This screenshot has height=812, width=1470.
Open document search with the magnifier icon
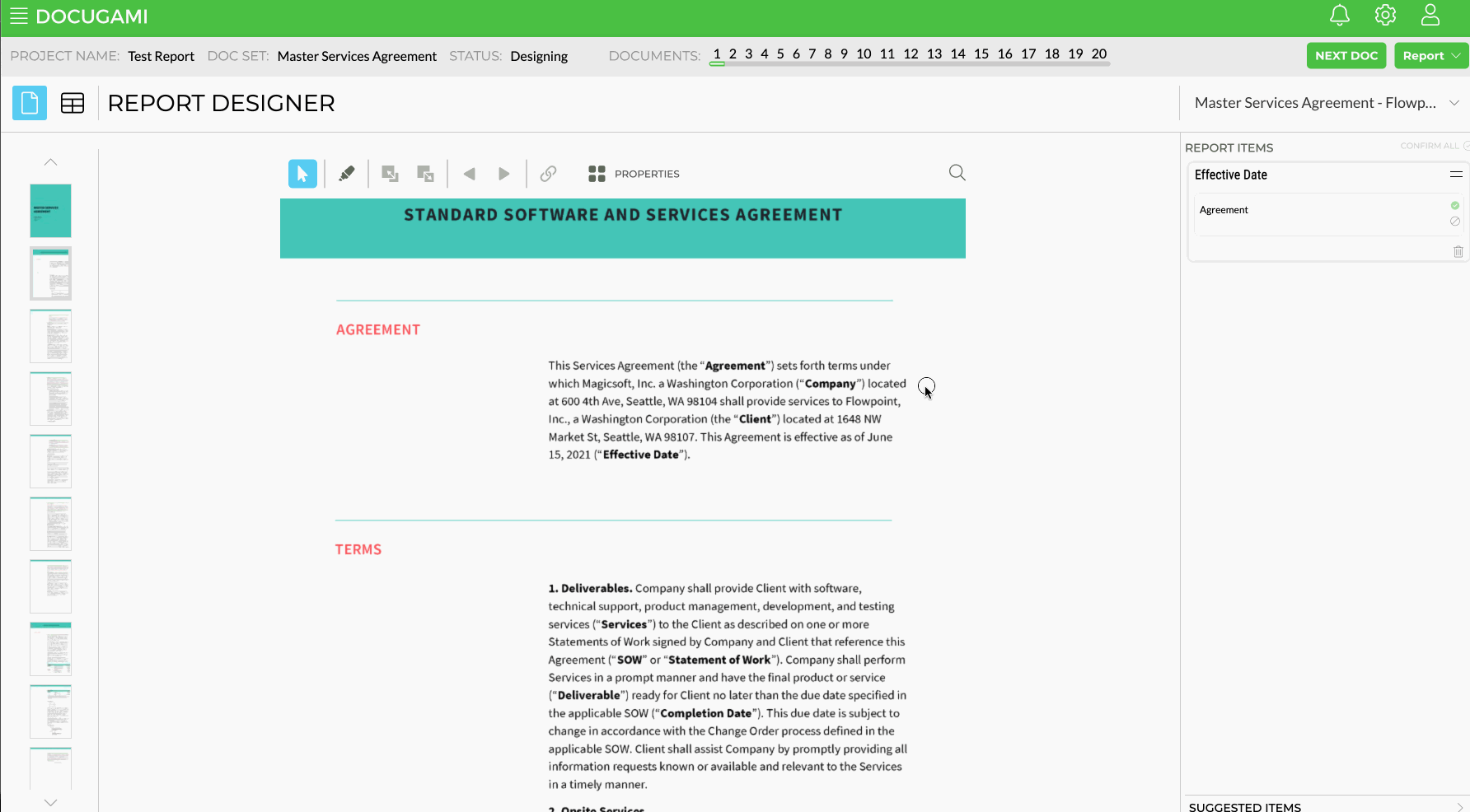957,172
